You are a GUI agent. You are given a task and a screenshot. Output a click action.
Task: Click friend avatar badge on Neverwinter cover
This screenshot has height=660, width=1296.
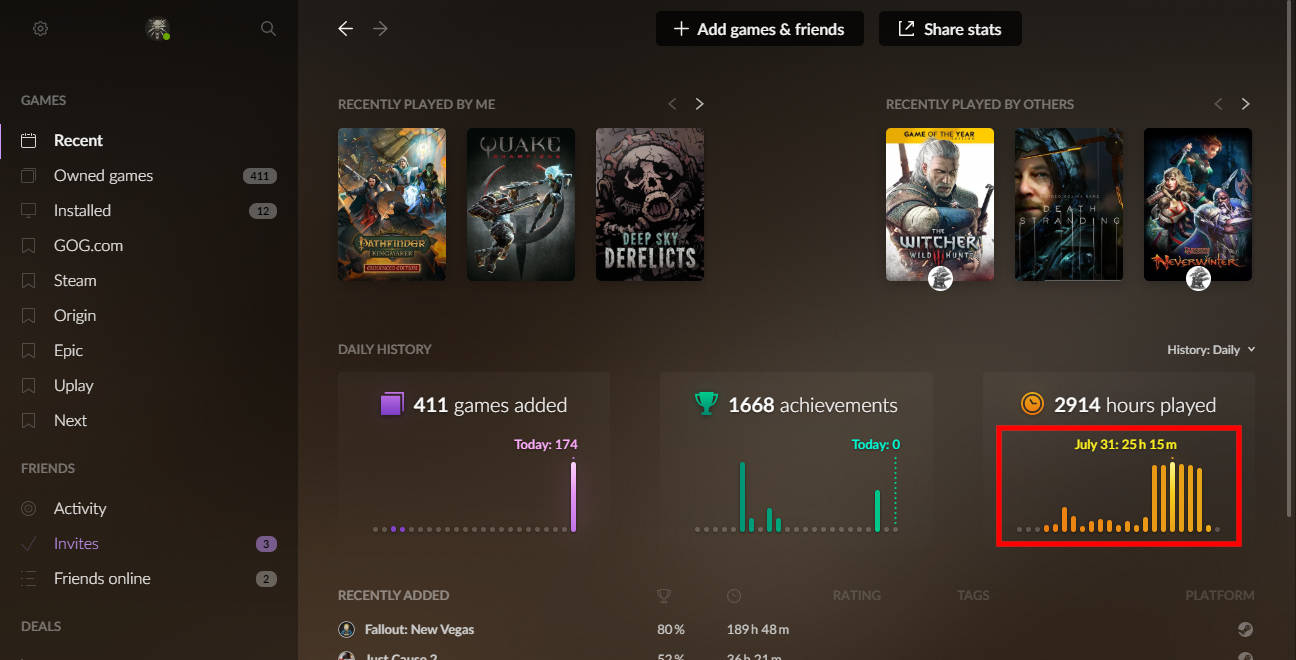click(x=1198, y=279)
